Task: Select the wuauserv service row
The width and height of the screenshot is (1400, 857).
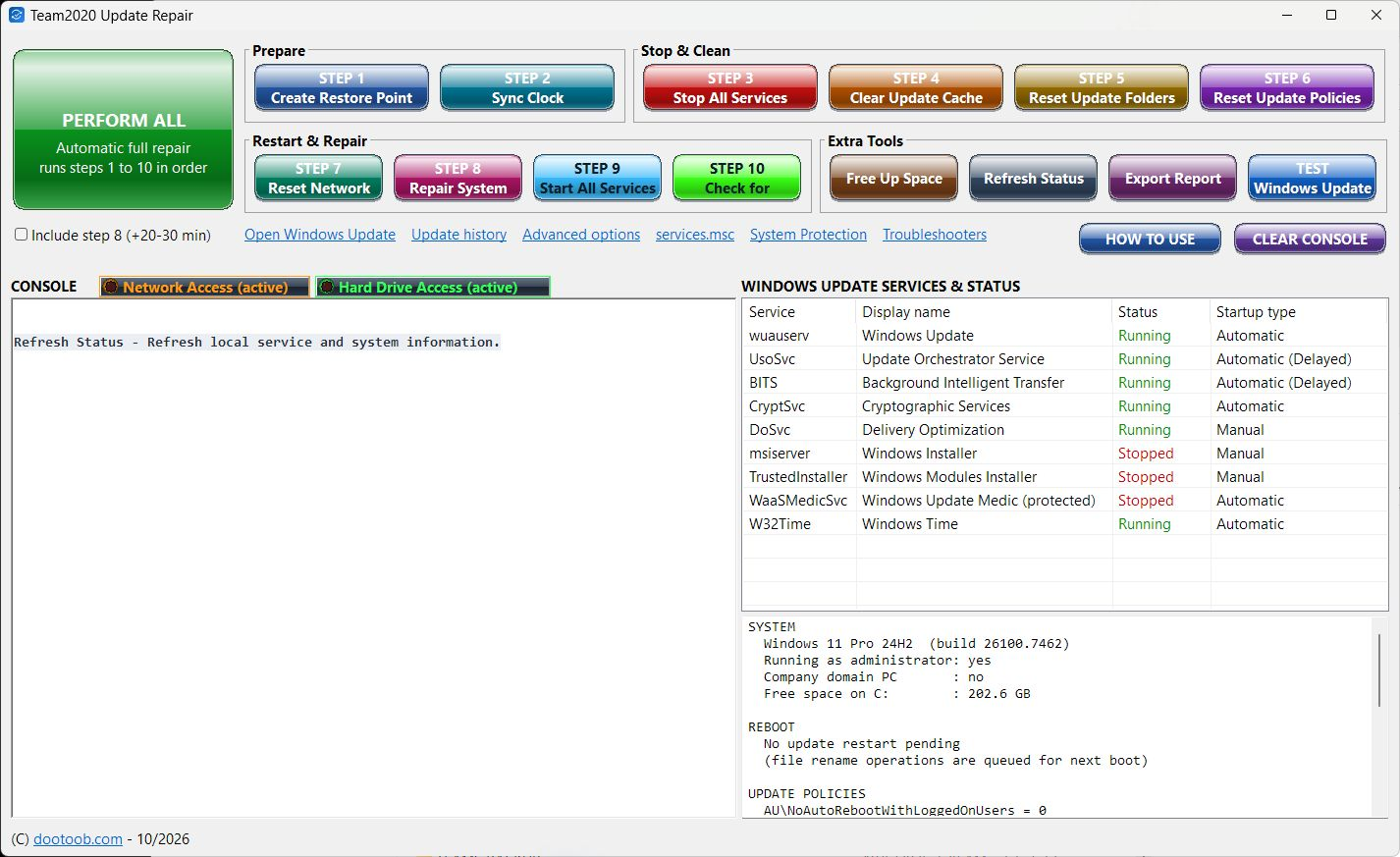Action: point(1065,336)
